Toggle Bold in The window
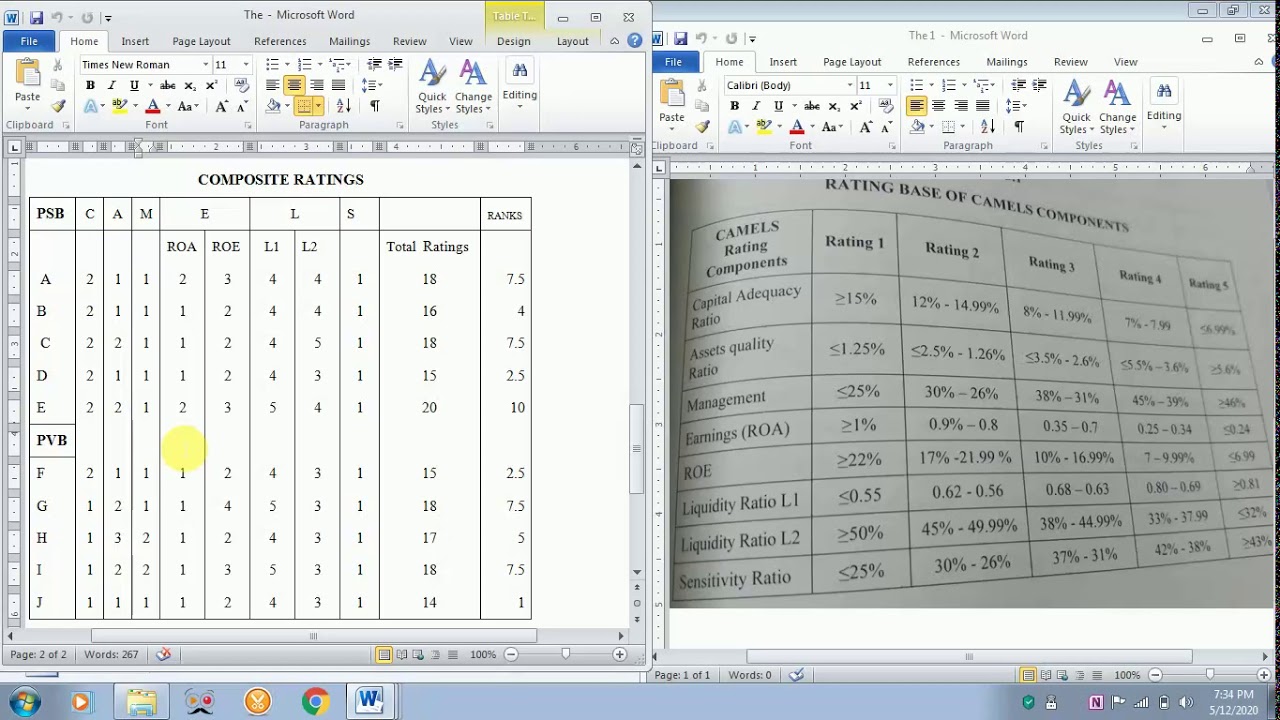 coord(90,85)
